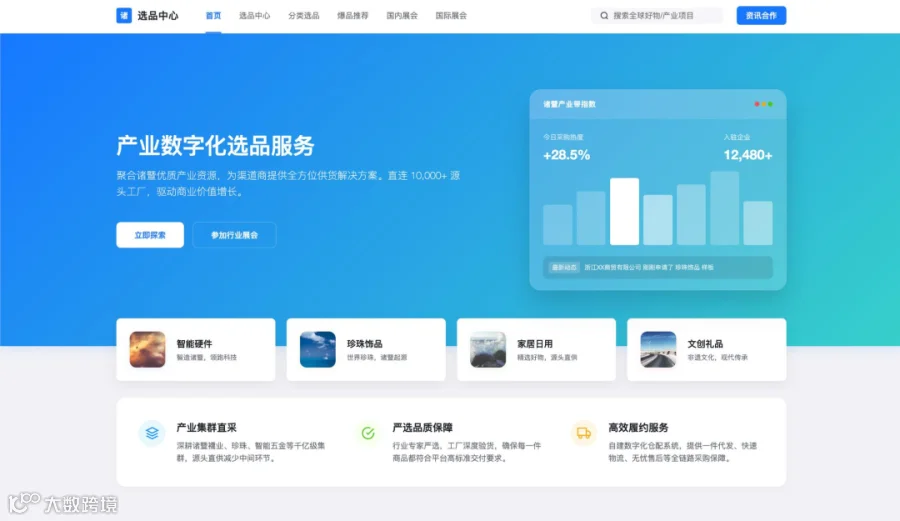Go to the 首页 nav tab

213,15
